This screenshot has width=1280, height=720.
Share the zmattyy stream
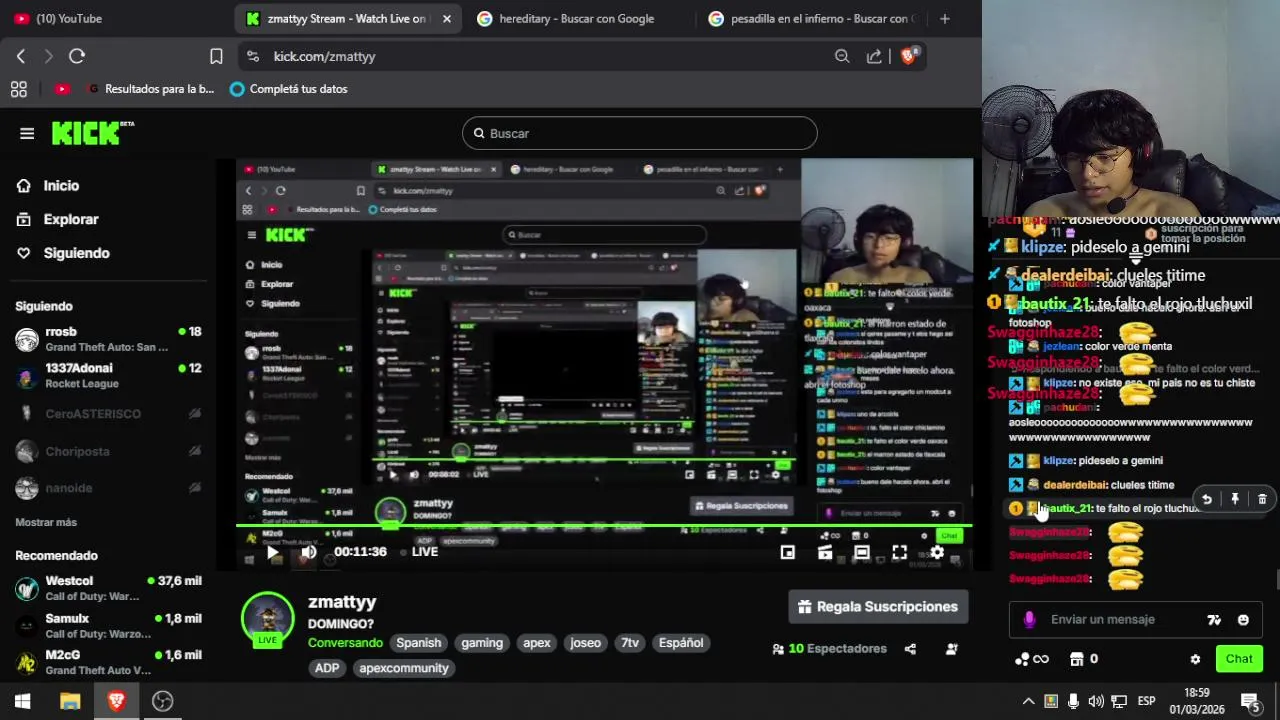point(910,649)
